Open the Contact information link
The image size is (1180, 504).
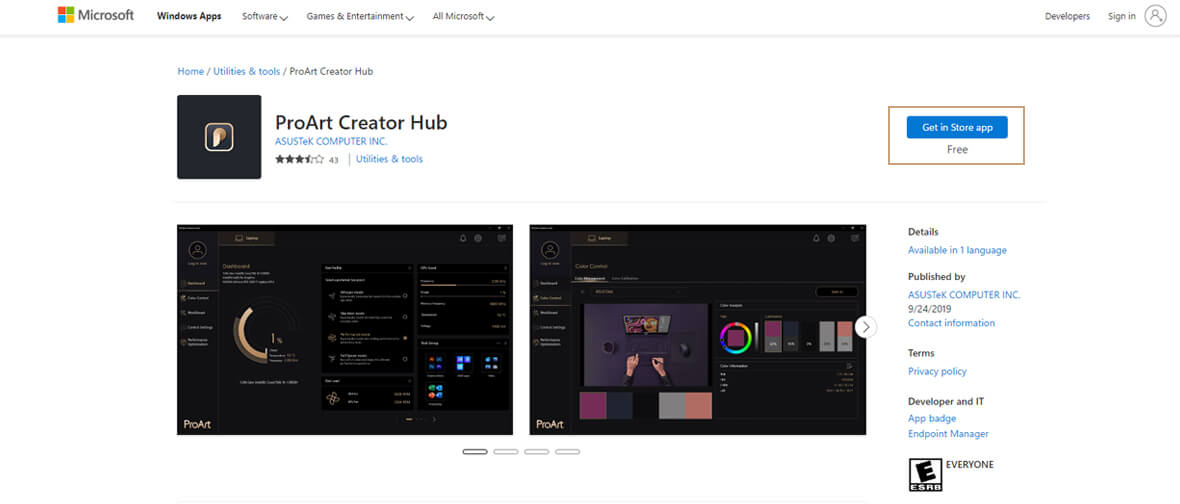(951, 323)
